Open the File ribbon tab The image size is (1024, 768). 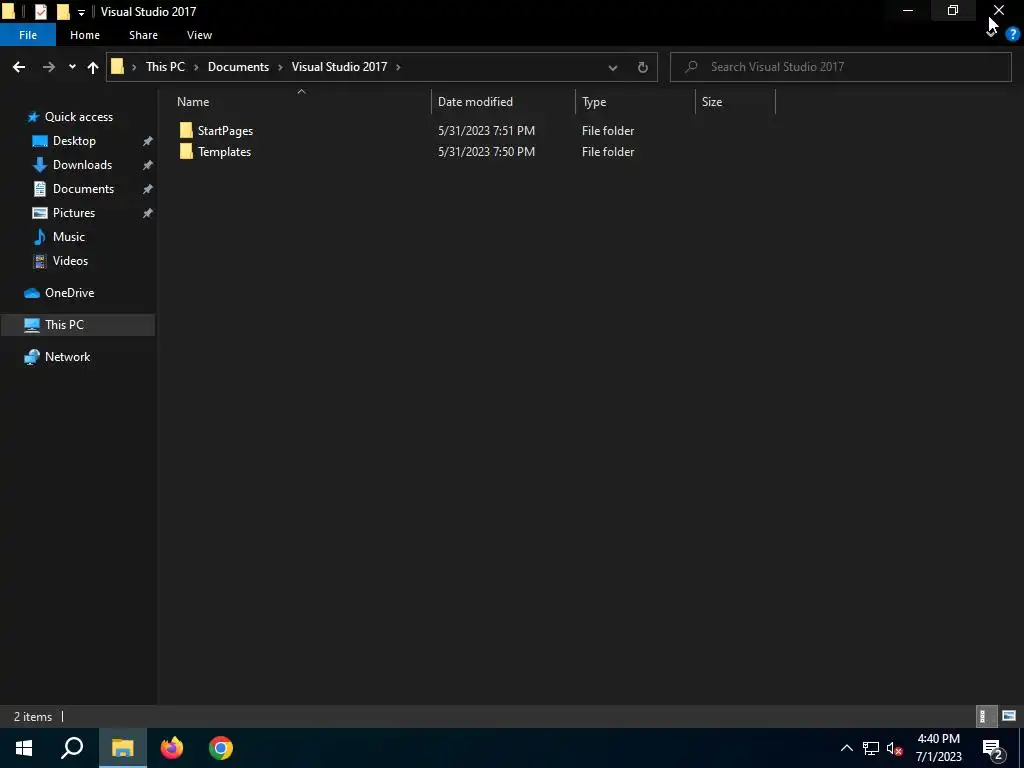tap(28, 35)
